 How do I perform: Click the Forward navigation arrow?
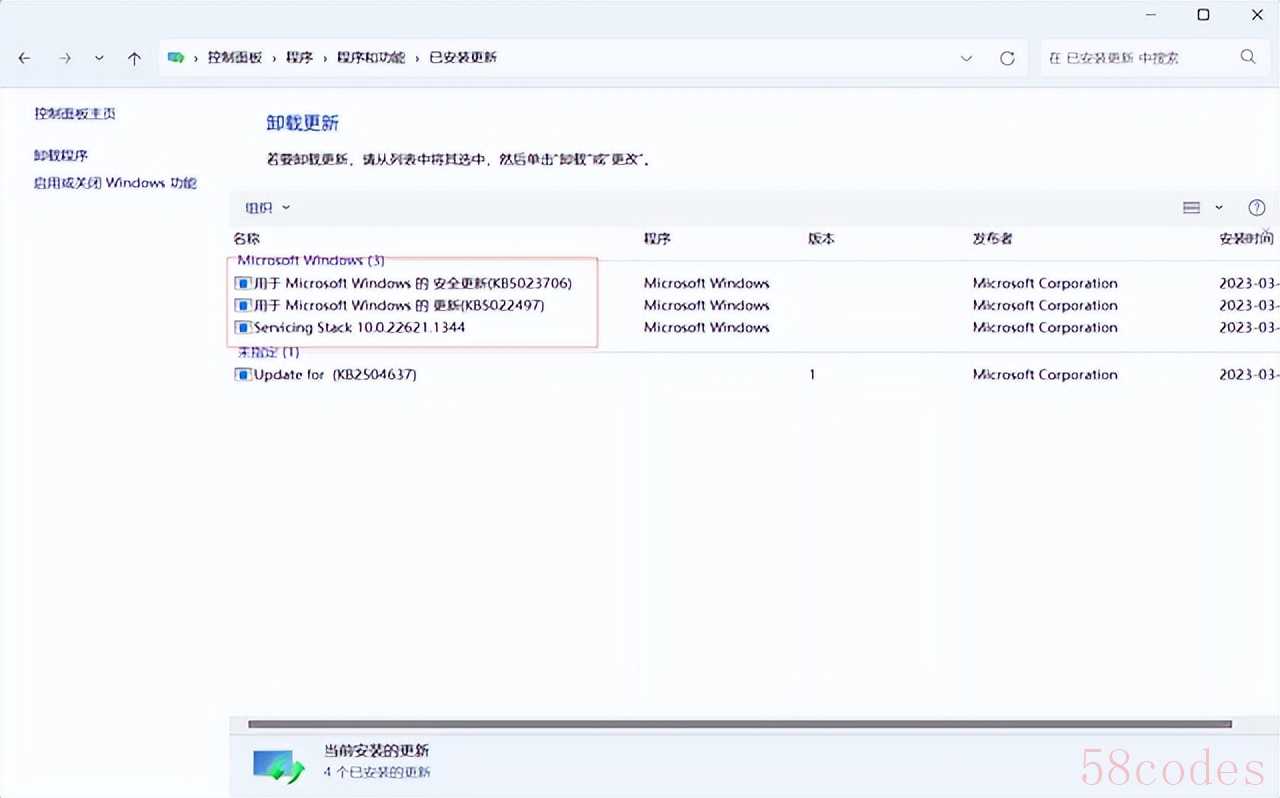click(x=65, y=58)
